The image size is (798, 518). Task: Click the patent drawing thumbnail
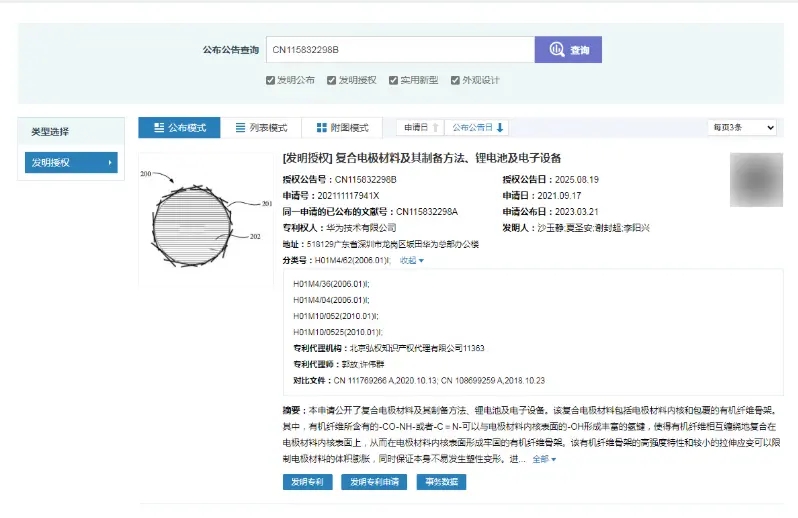tap(206, 220)
